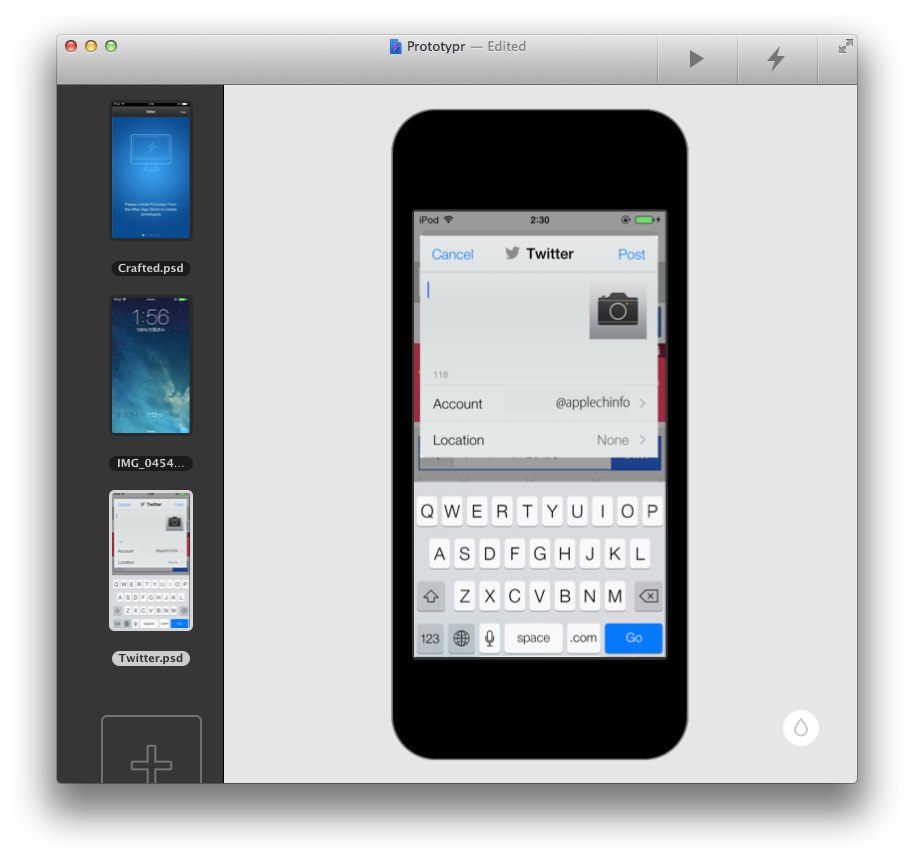The height and width of the screenshot is (862, 914).
Task: Click the play preview button in toolbar
Action: pyautogui.click(x=697, y=59)
